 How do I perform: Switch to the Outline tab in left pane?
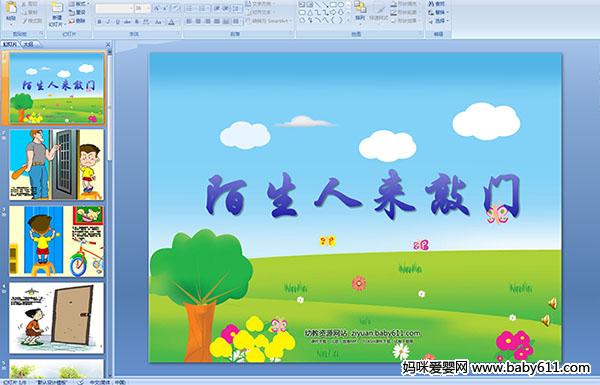point(28,44)
